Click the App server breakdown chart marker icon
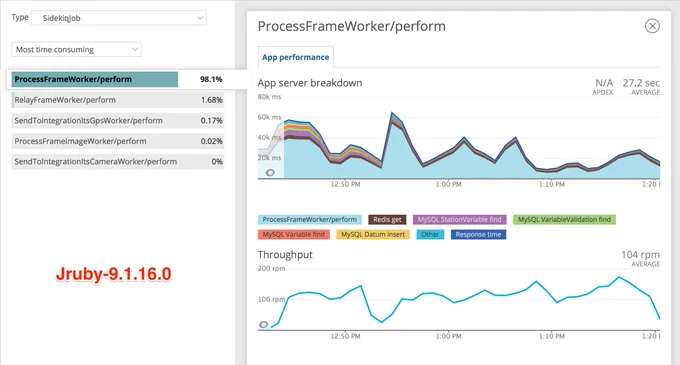Screen dimensions: 680x365 tap(270, 173)
